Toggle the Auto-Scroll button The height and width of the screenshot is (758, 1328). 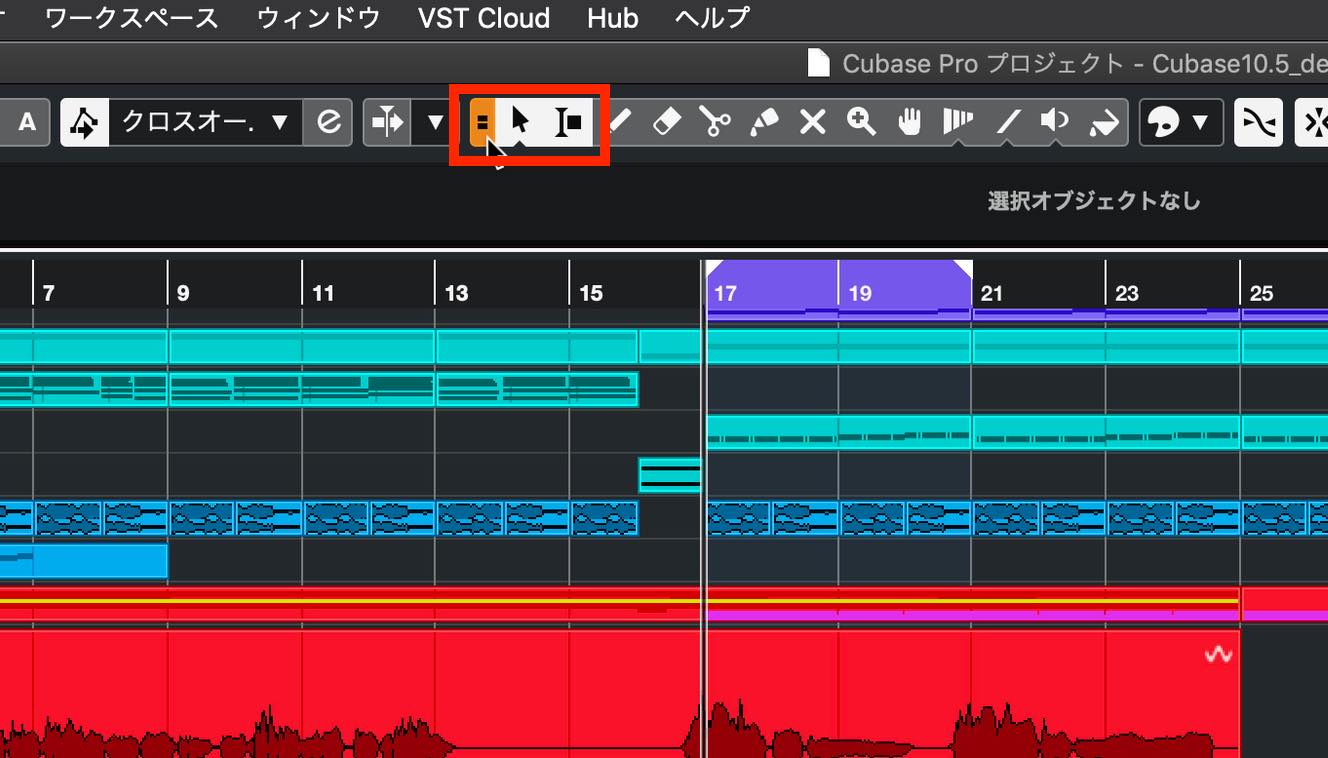tap(386, 122)
